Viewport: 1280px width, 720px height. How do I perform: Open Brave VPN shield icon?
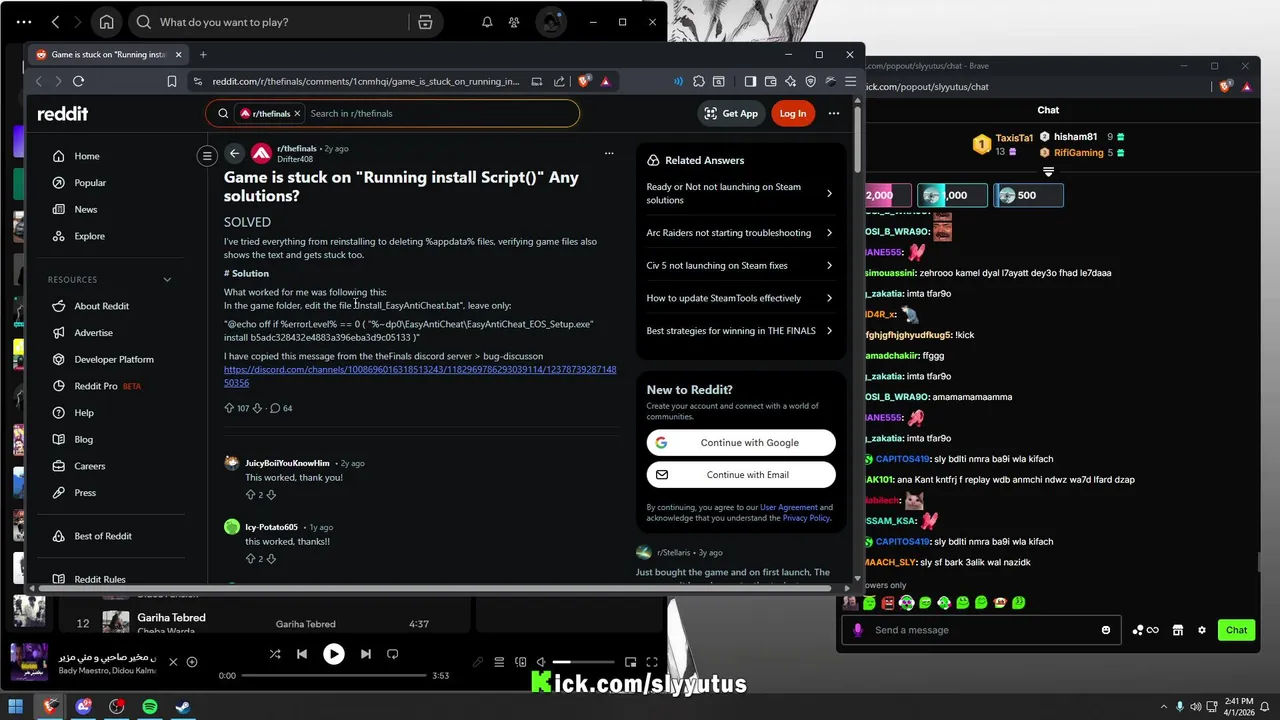tap(811, 81)
